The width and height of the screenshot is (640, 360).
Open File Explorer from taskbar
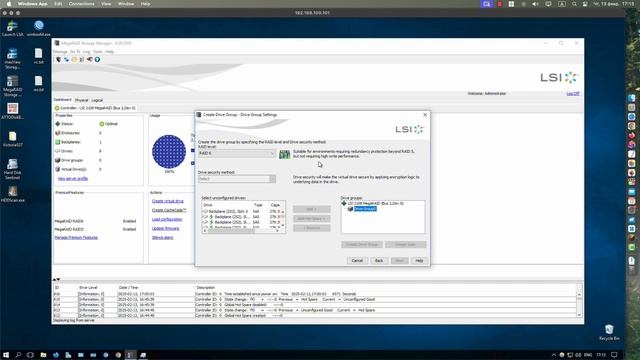coord(43,355)
